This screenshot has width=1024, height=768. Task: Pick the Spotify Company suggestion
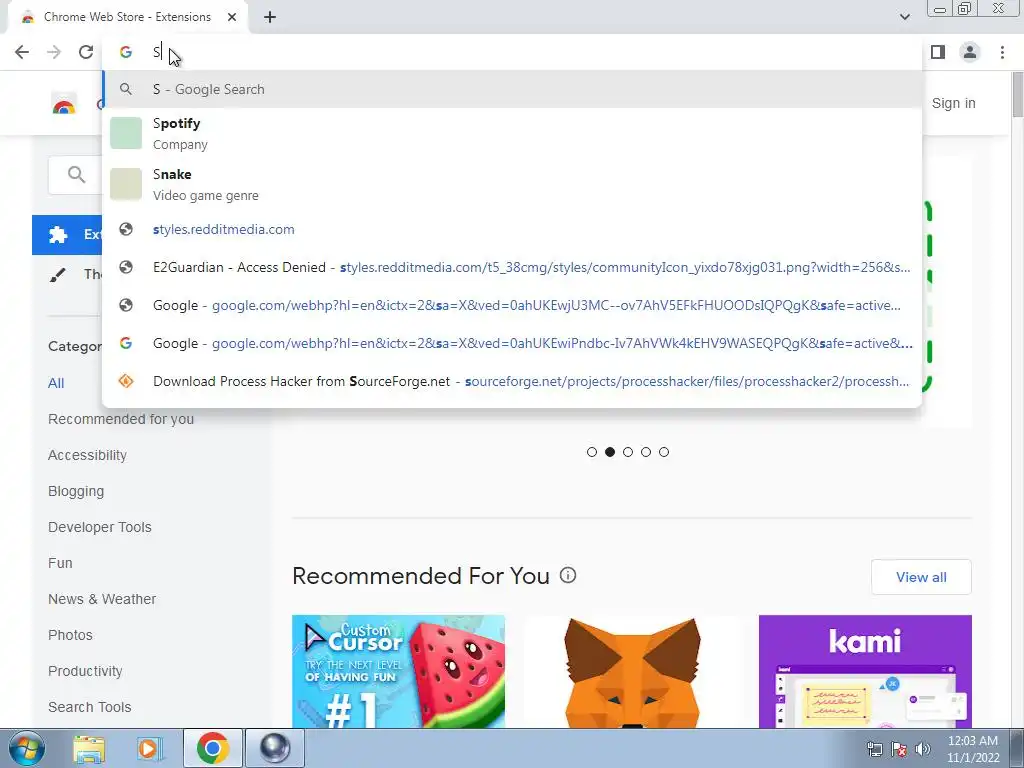pyautogui.click(x=513, y=133)
